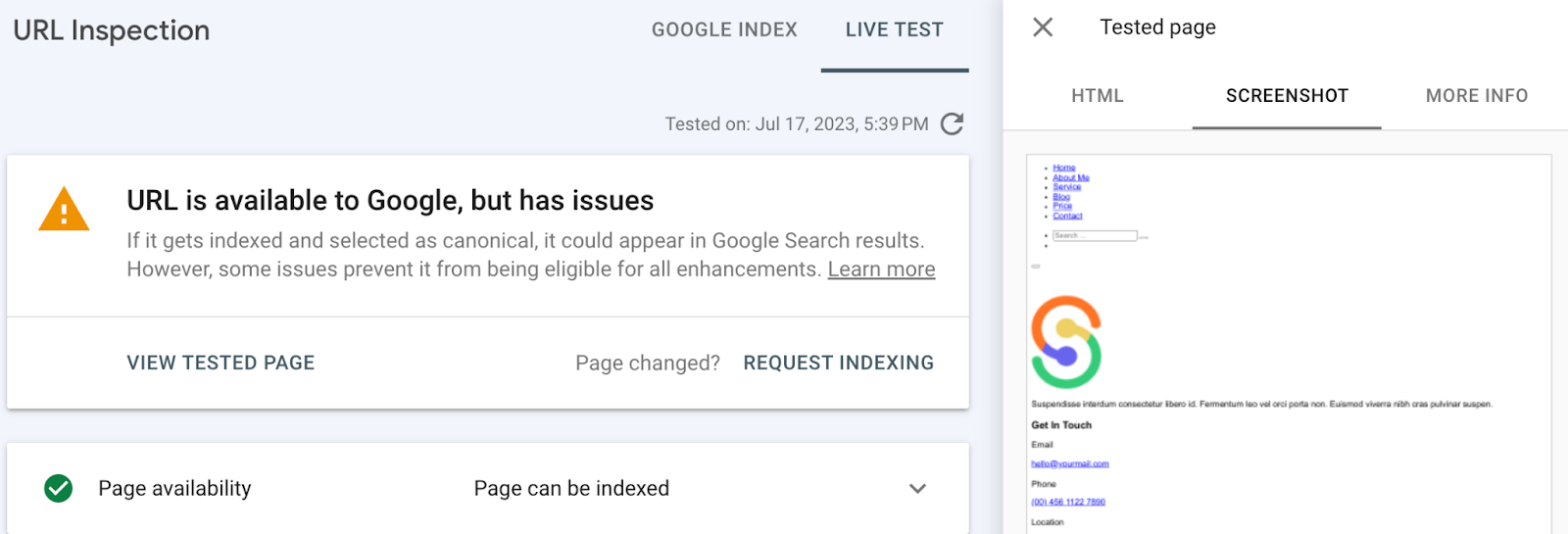
Task: Switch to the GOOGLE INDEX tab
Action: click(x=724, y=30)
